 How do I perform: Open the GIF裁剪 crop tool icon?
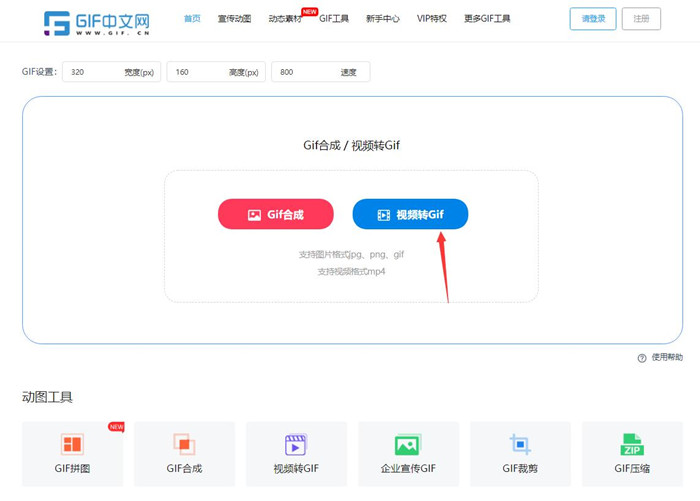click(x=520, y=445)
